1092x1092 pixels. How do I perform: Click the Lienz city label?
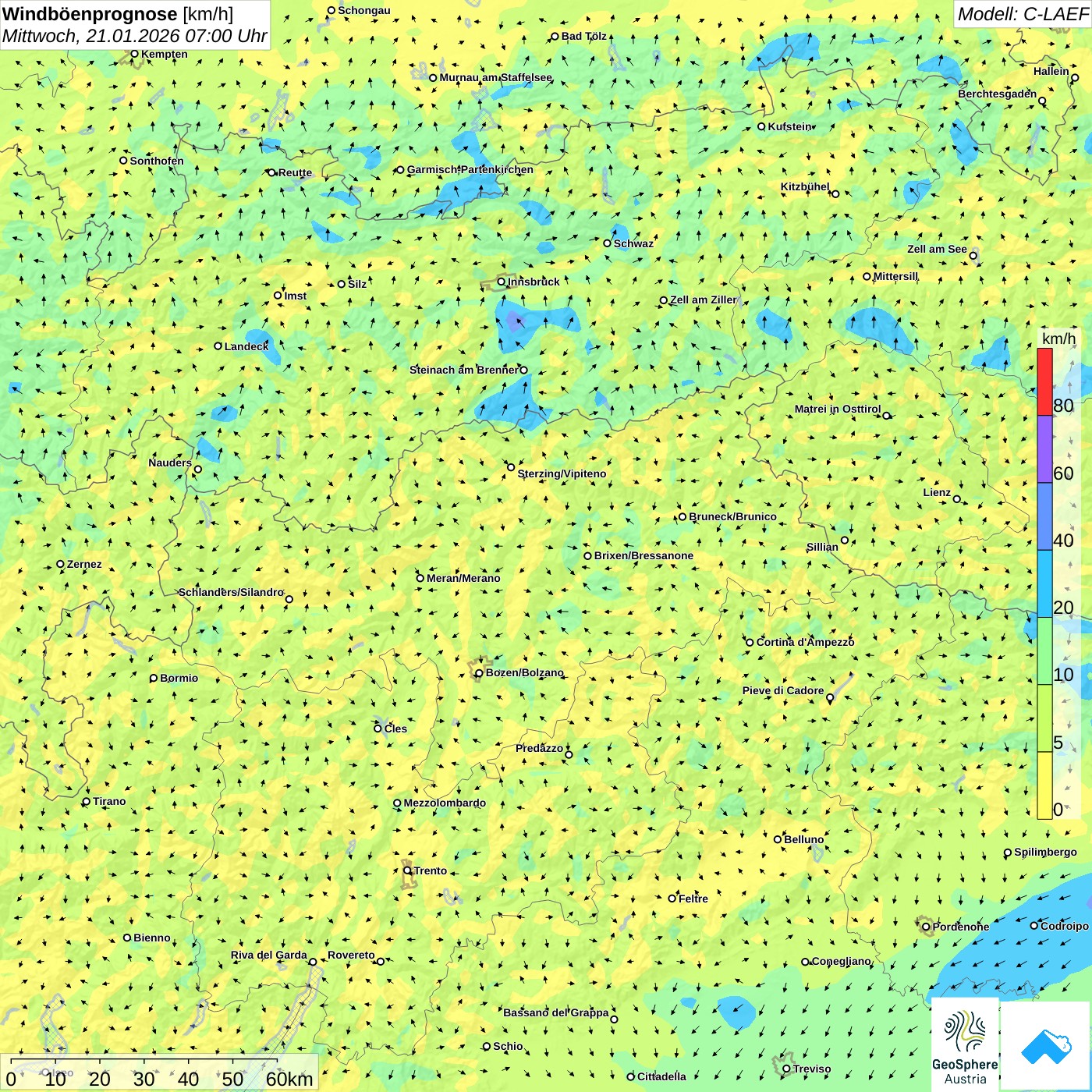pos(937,492)
